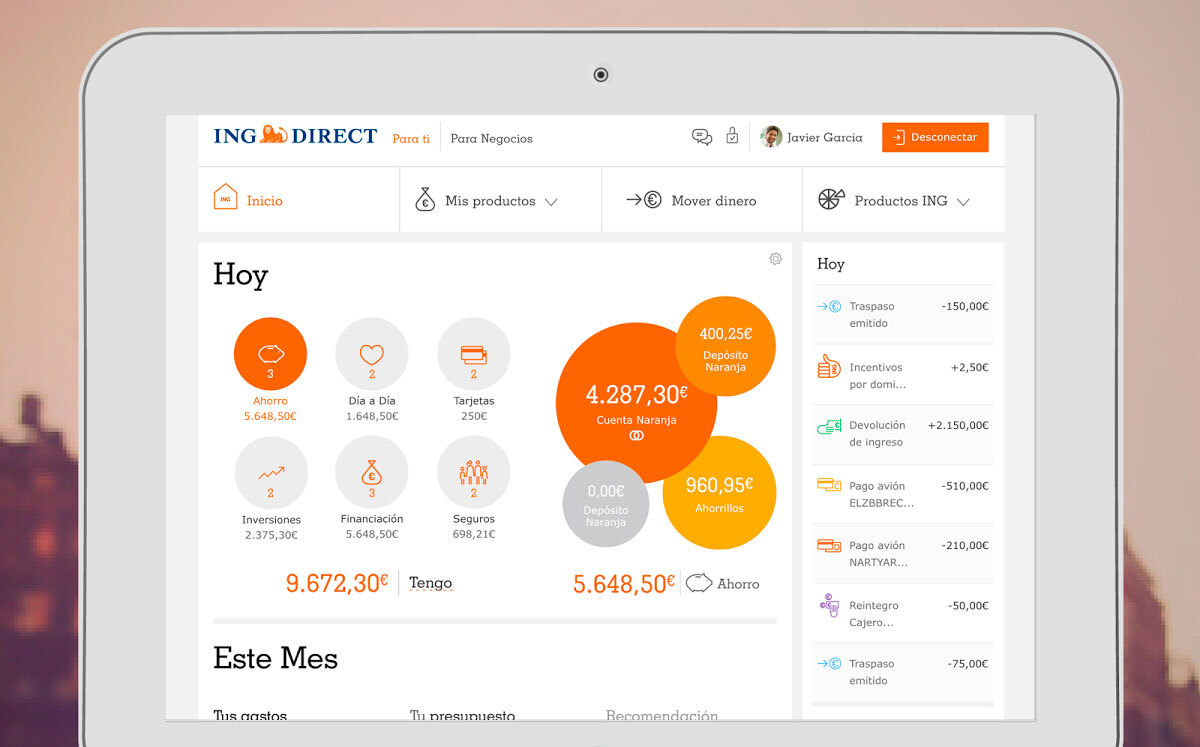
Task: Open Javier Garcia's profile menu
Action: click(812, 136)
